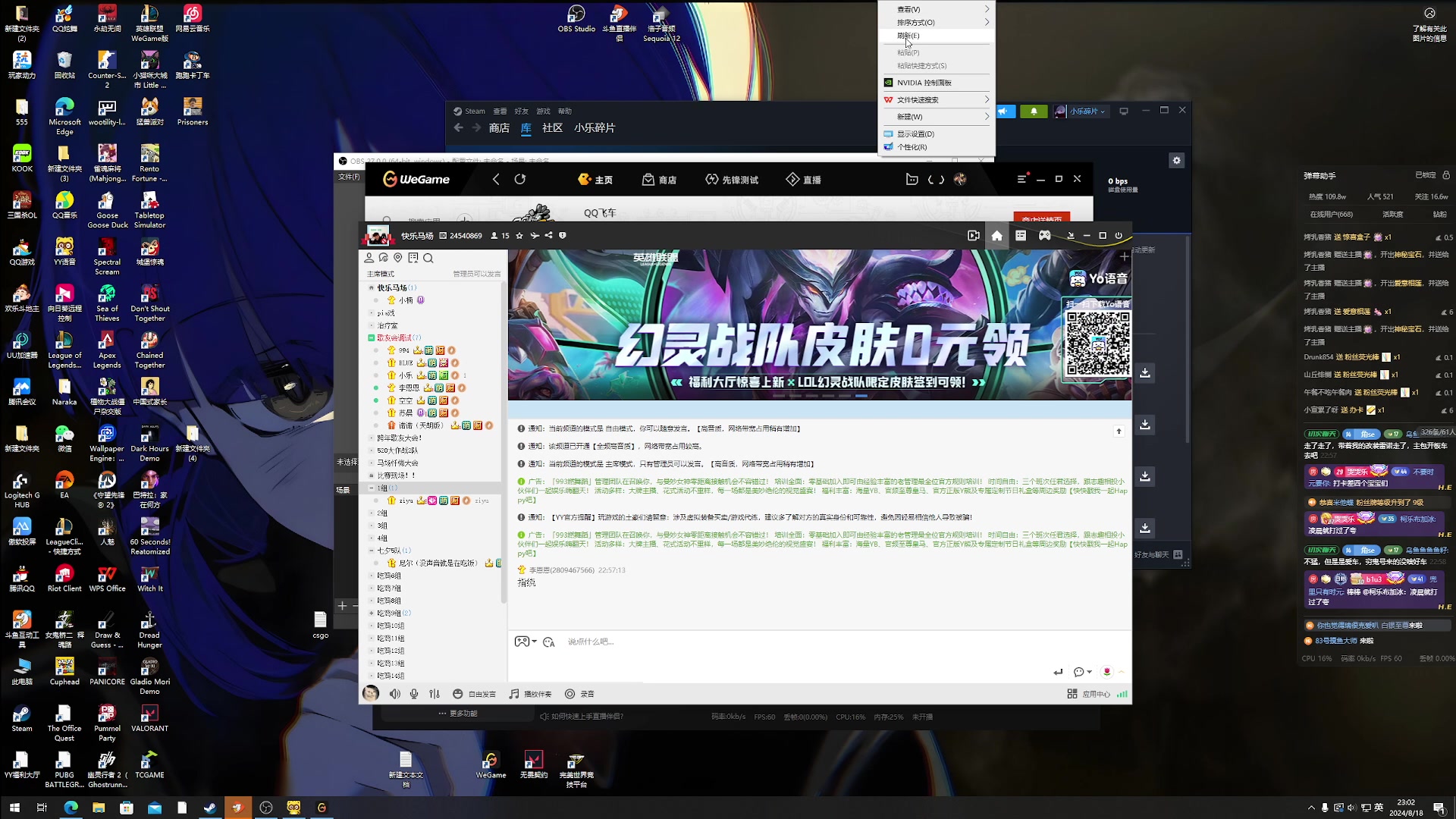
Task: Open OBS Studio desktop shortcut
Action: (x=576, y=19)
